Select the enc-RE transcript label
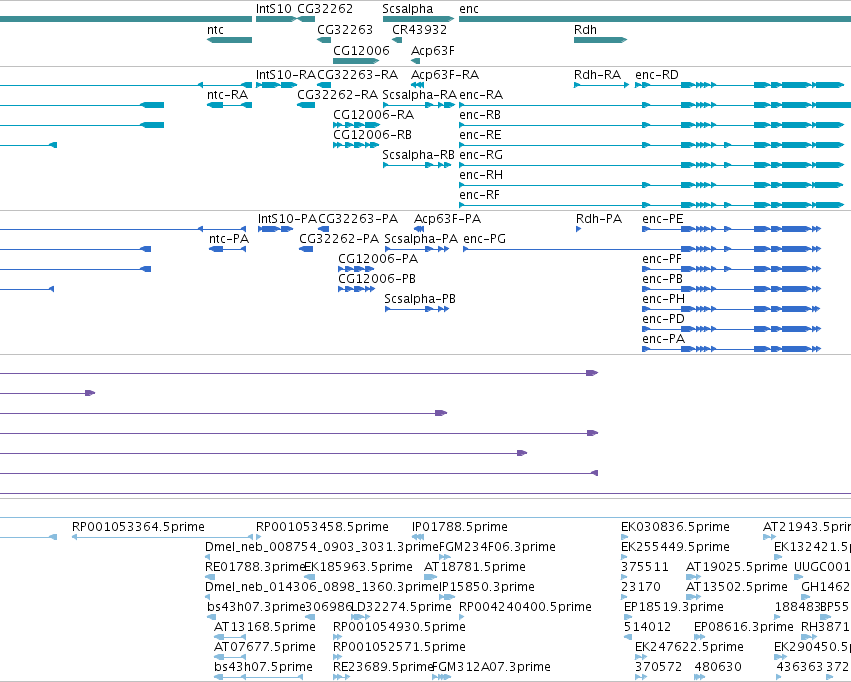 480,135
